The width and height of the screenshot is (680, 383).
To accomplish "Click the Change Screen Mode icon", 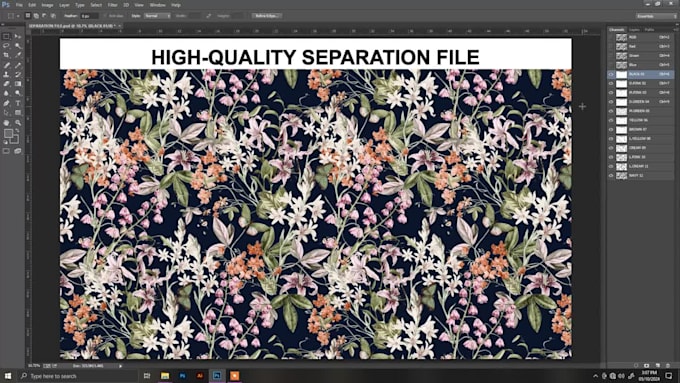I will coord(18,151).
